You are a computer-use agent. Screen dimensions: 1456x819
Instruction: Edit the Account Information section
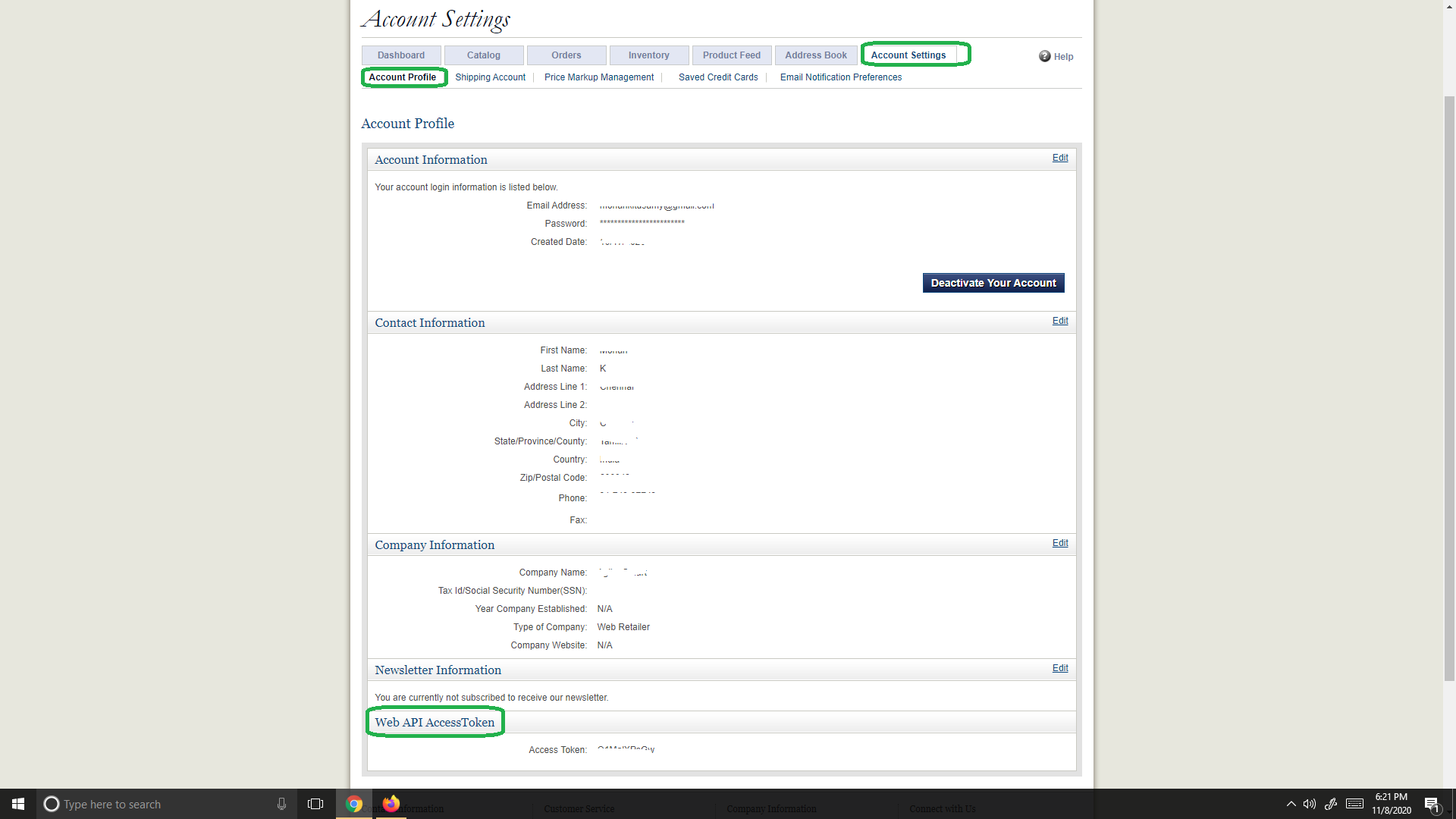(1060, 158)
